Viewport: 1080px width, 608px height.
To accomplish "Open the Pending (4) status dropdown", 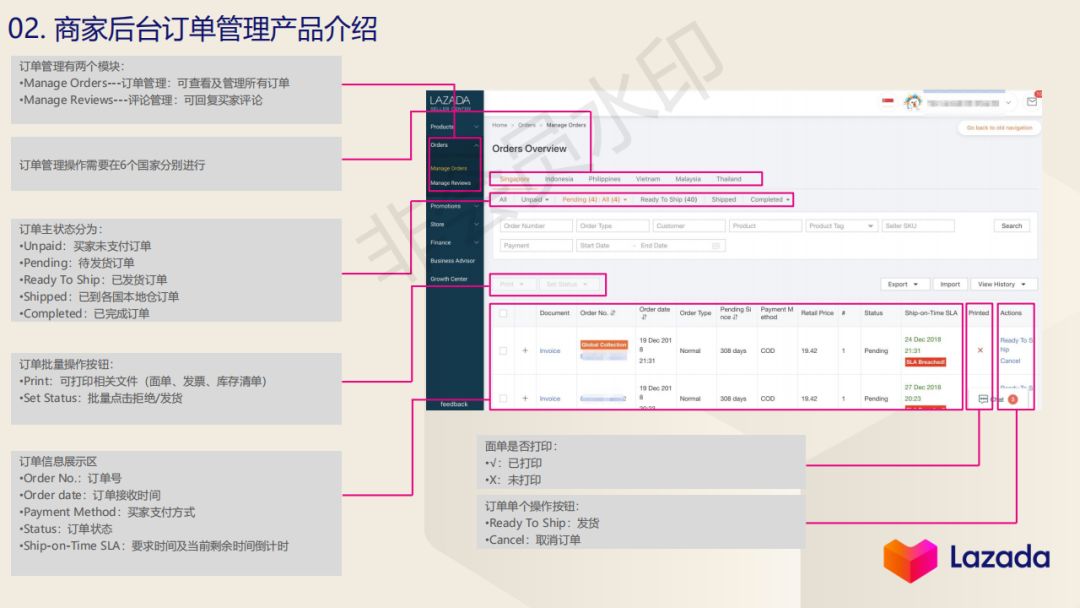I will pyautogui.click(x=594, y=200).
